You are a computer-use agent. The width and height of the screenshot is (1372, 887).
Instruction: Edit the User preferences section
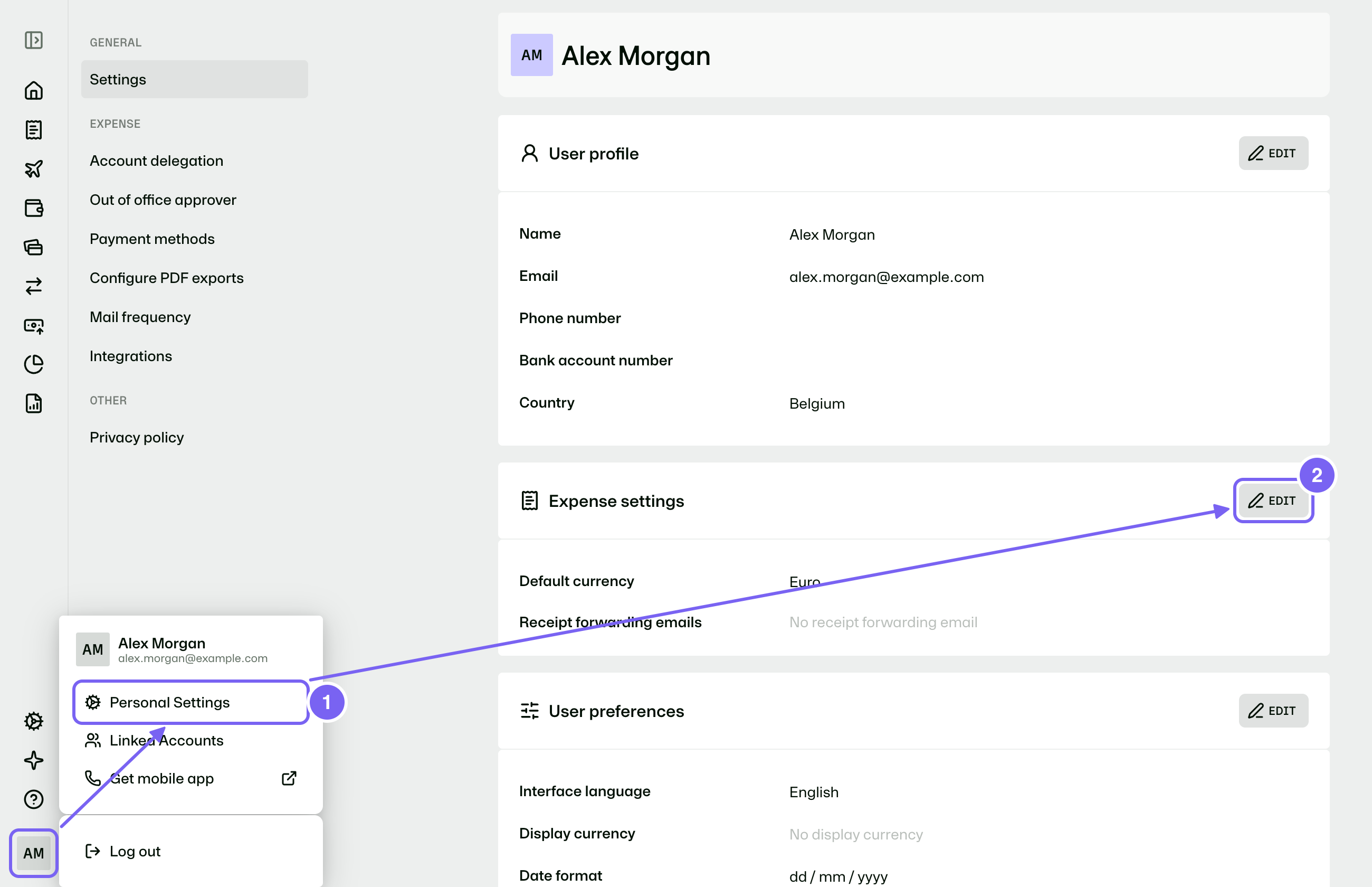[x=1273, y=711]
